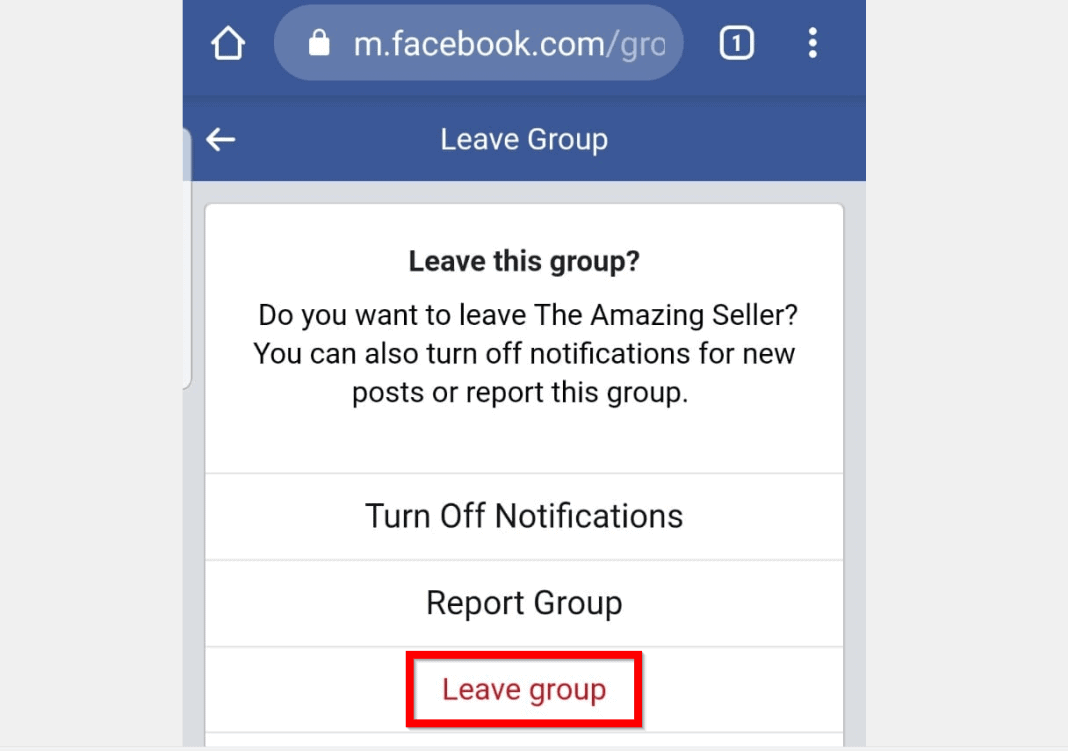1068x751 pixels.
Task: Click the faded '/gro' URL portion
Action: [636, 44]
